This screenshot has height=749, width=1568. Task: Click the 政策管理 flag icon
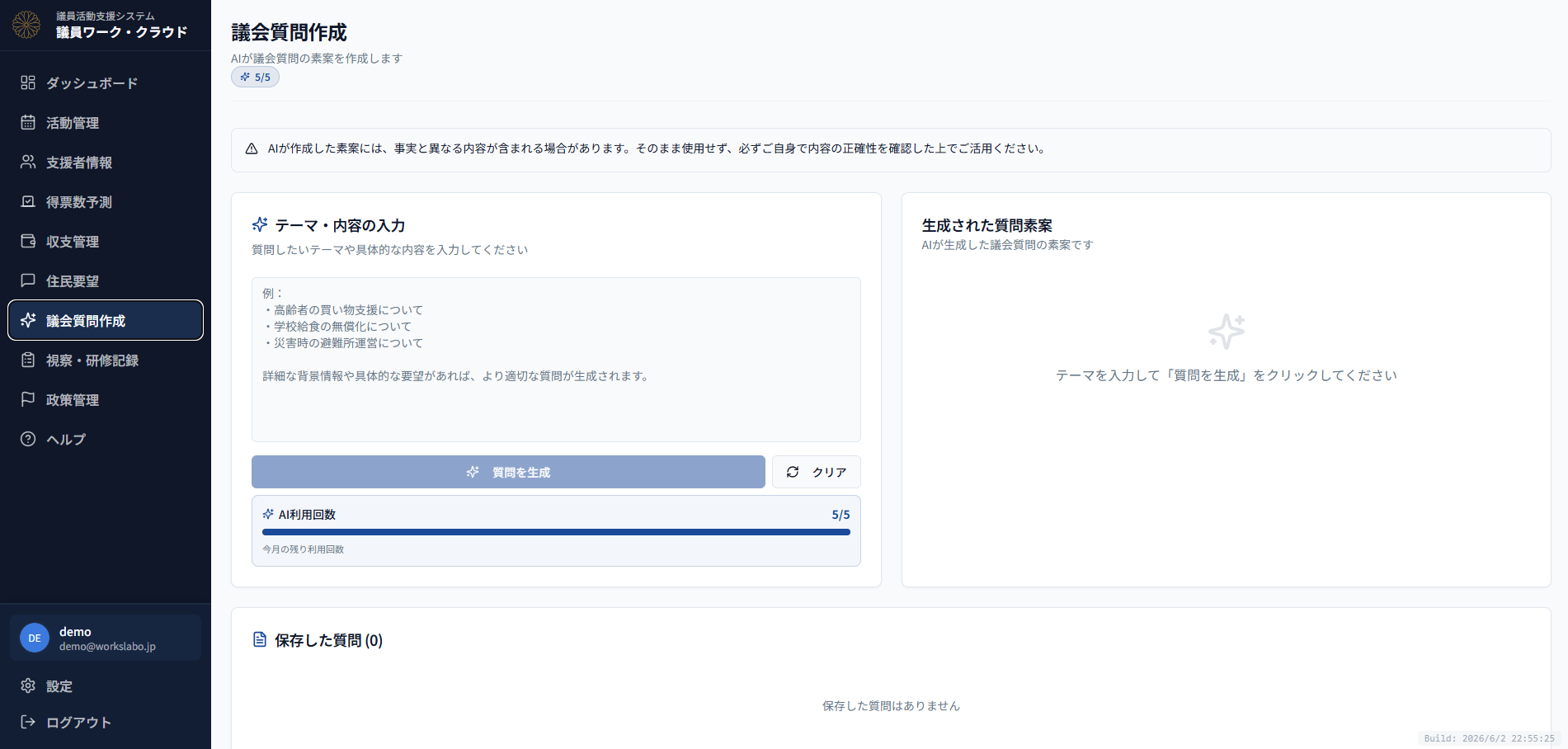(28, 399)
